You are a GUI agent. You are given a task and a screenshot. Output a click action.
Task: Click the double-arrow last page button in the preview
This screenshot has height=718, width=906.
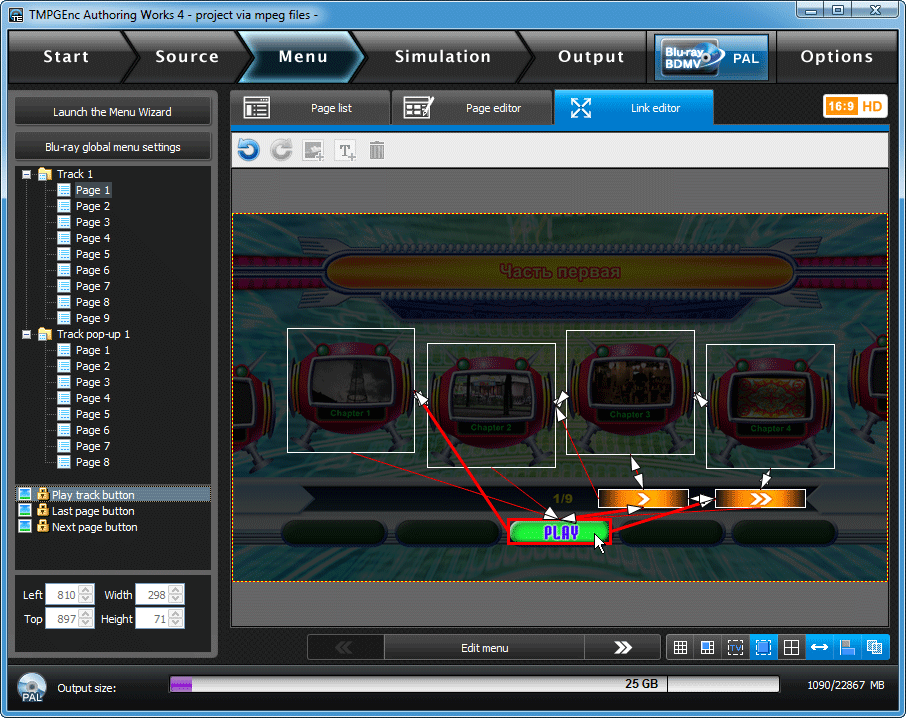760,498
